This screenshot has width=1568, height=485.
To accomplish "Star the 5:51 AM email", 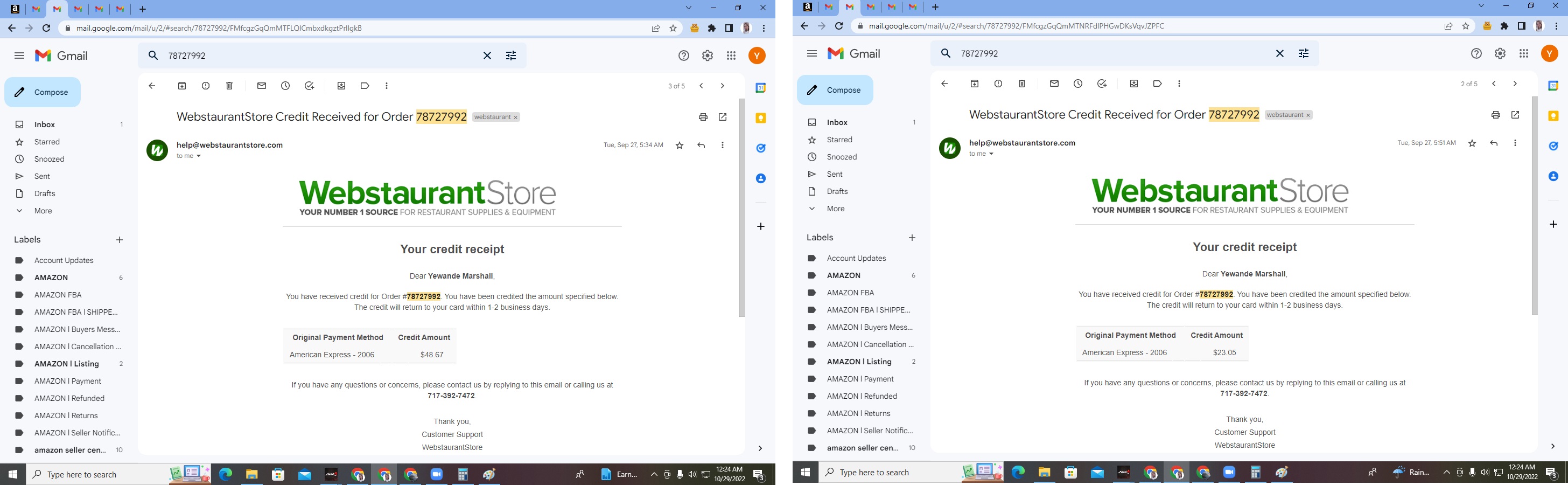I will point(1472,143).
